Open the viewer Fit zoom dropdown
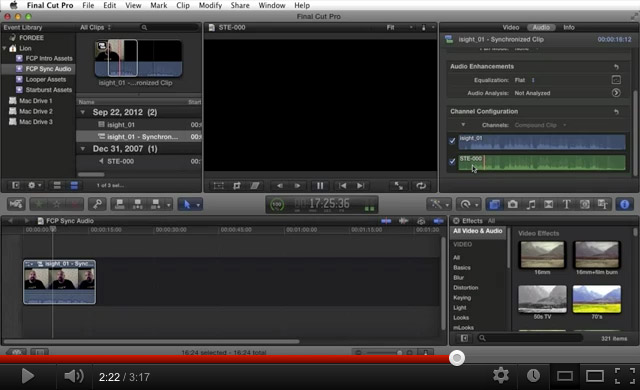 click(399, 27)
